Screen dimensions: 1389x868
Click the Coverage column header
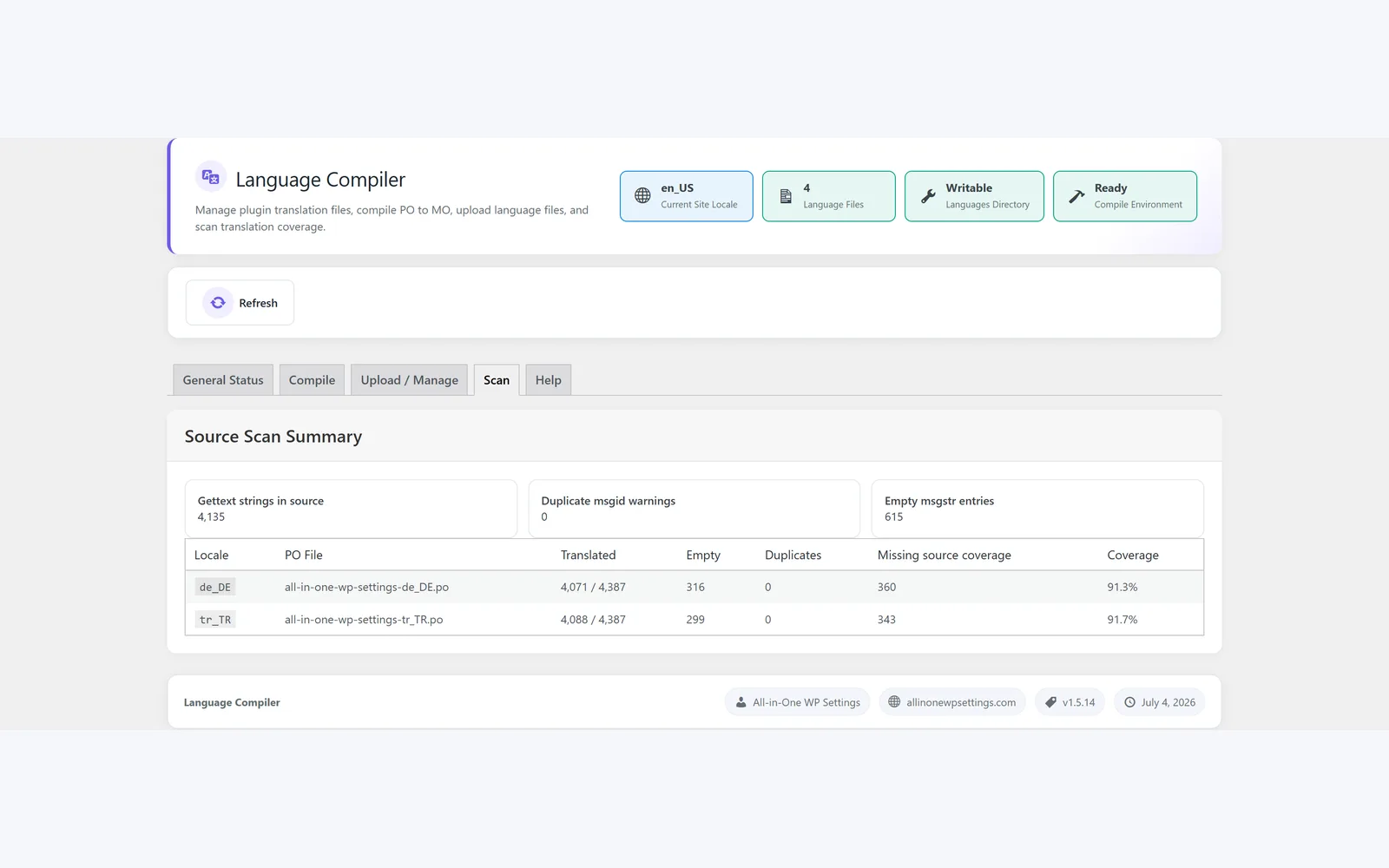(x=1133, y=555)
